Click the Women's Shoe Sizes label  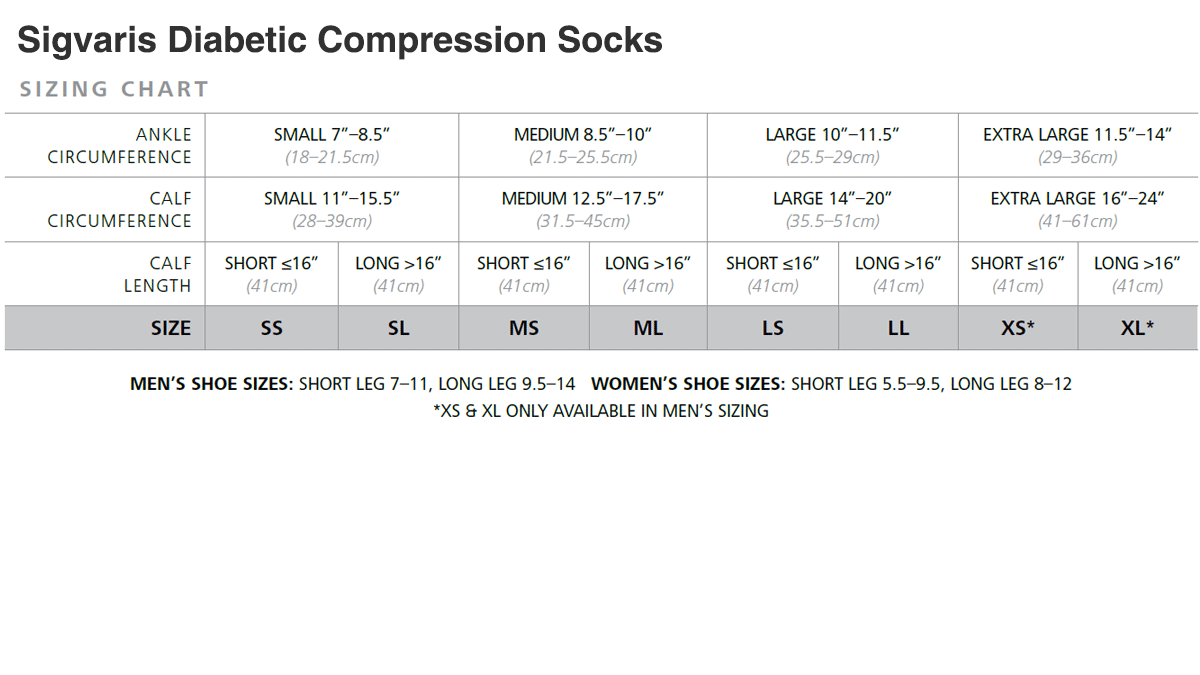(688, 383)
